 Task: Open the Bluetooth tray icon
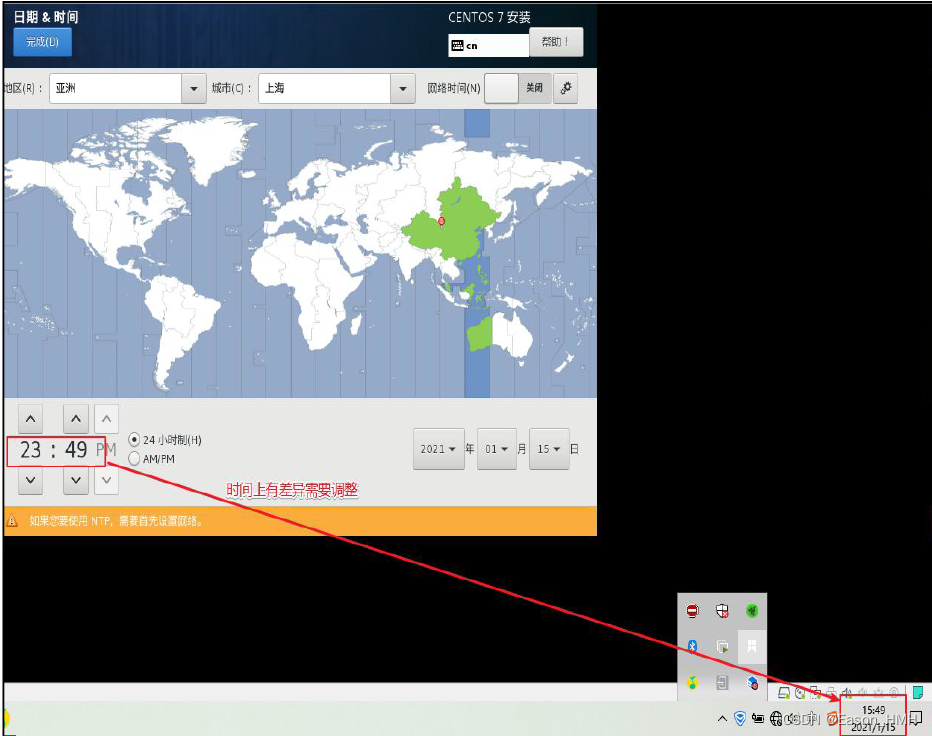point(692,646)
